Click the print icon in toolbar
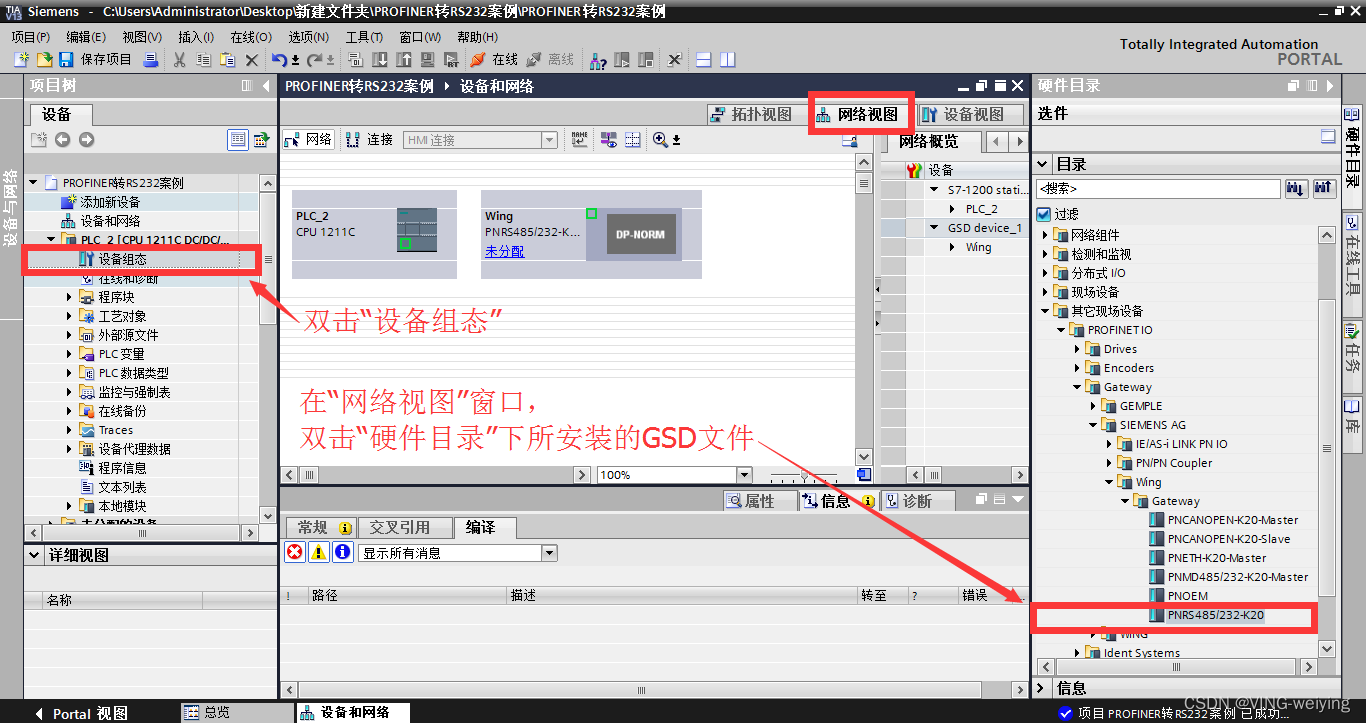 click(x=151, y=60)
